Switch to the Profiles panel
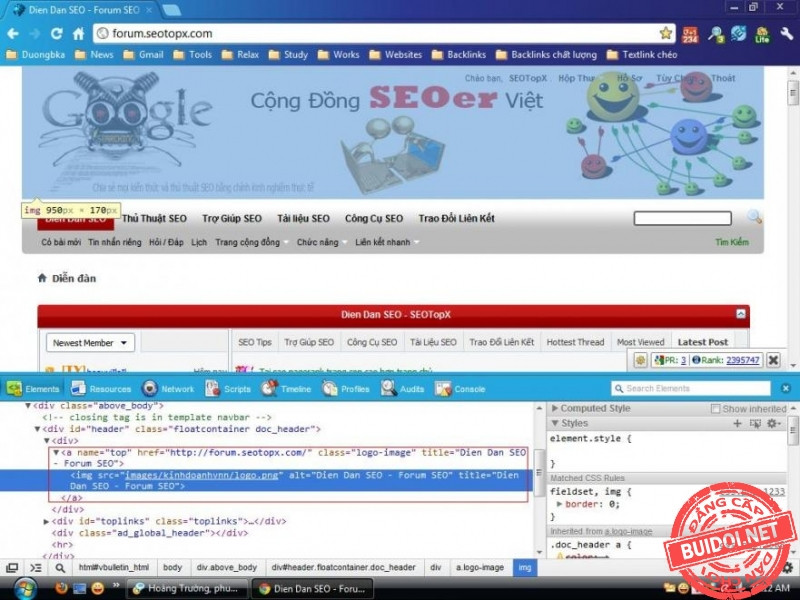The height and width of the screenshot is (600, 800). [x=345, y=389]
